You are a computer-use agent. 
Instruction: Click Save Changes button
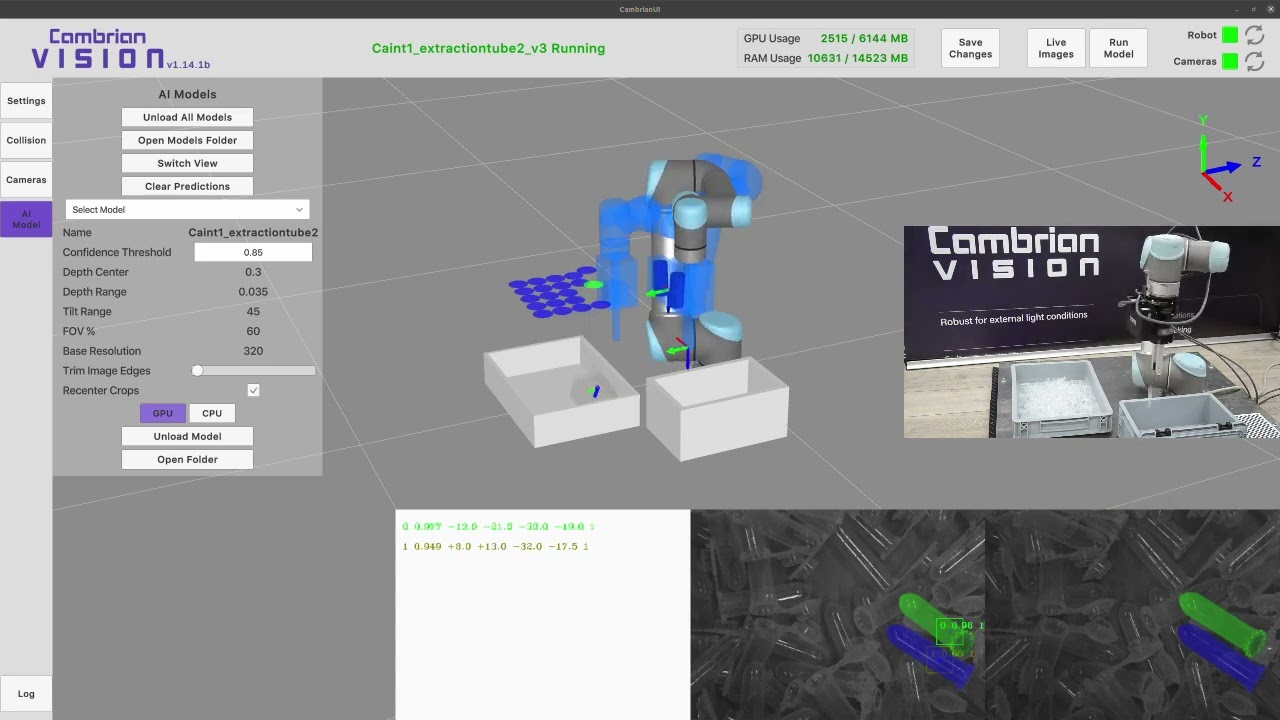click(x=970, y=48)
